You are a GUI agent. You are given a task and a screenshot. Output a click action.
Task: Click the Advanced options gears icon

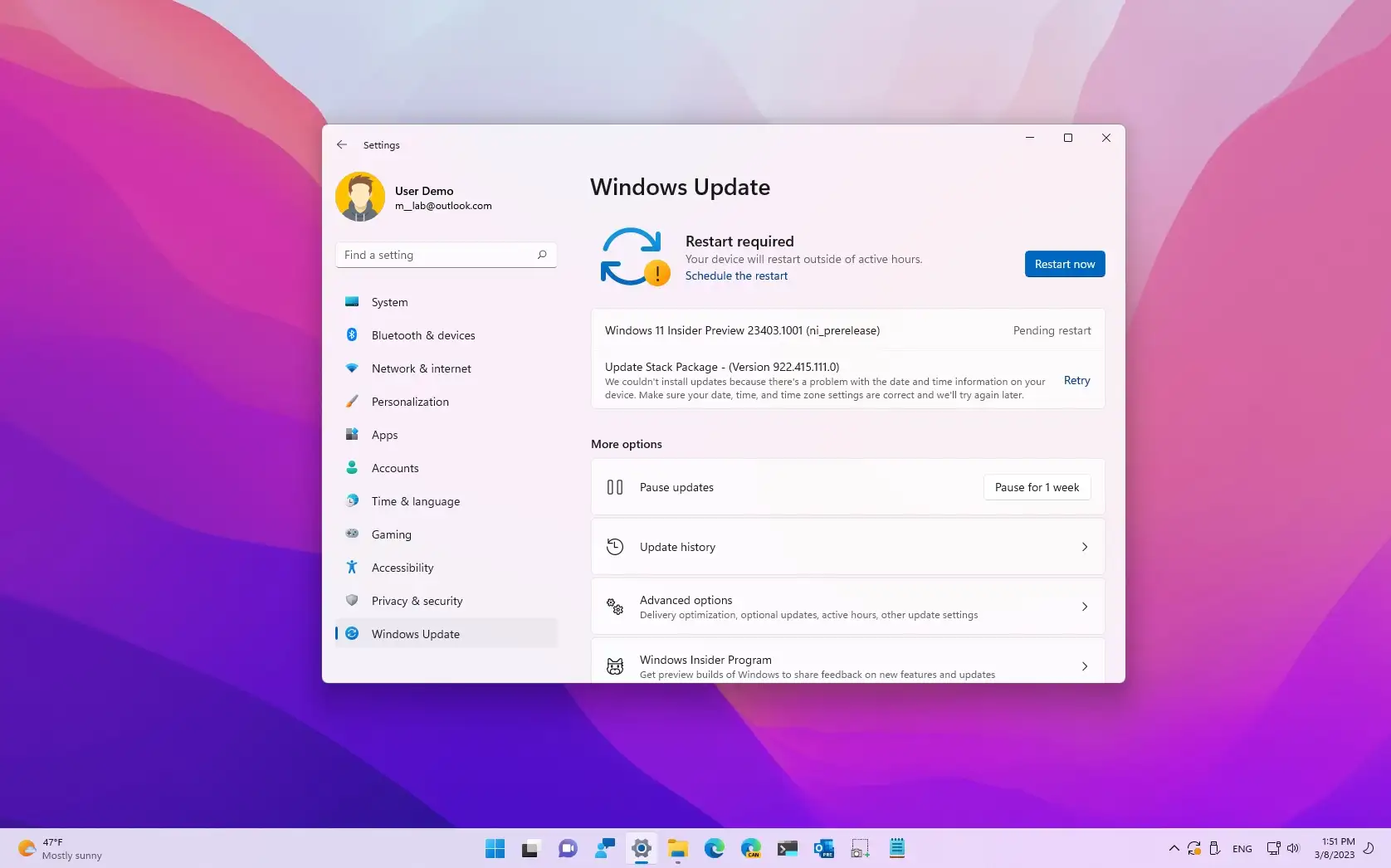tap(615, 607)
